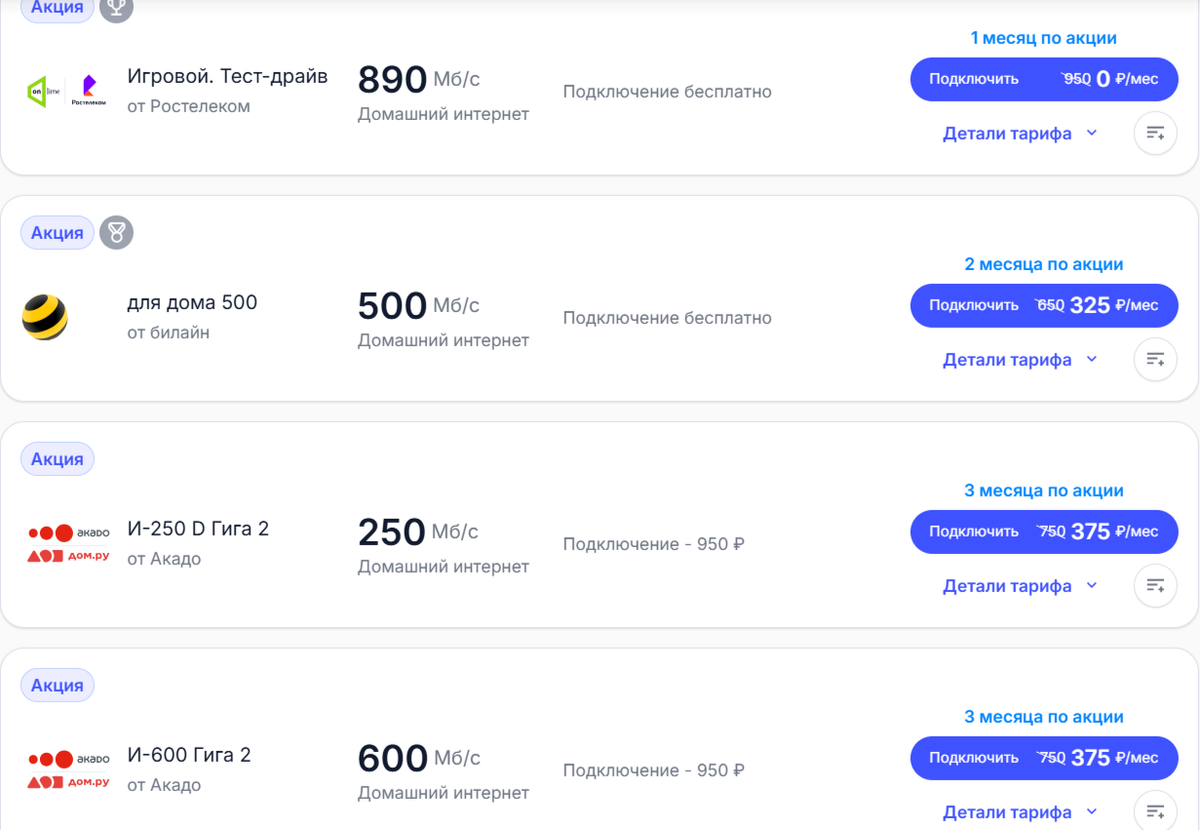This screenshot has height=830, width=1200.
Task: Add И-600 Гига 2 to comparison
Action: [x=1155, y=811]
